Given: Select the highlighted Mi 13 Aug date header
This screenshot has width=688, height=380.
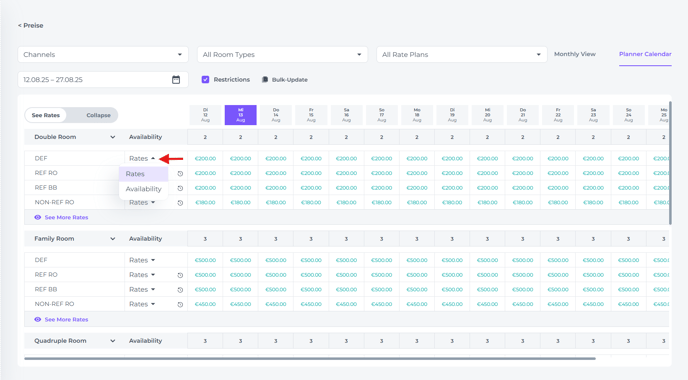Looking at the screenshot, I should point(240,115).
